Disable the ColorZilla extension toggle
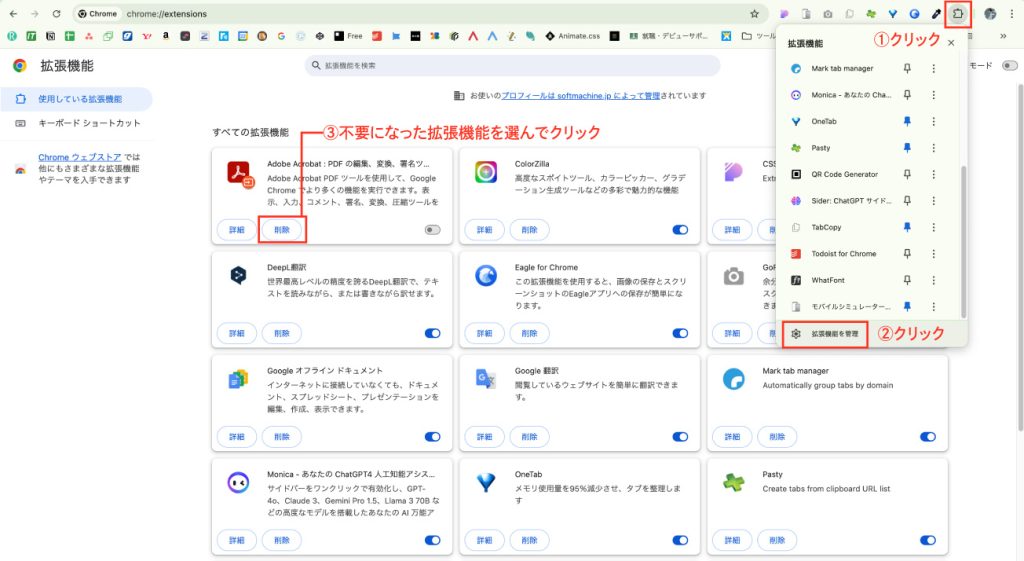Screen dimensions: 1024x561 [680, 230]
